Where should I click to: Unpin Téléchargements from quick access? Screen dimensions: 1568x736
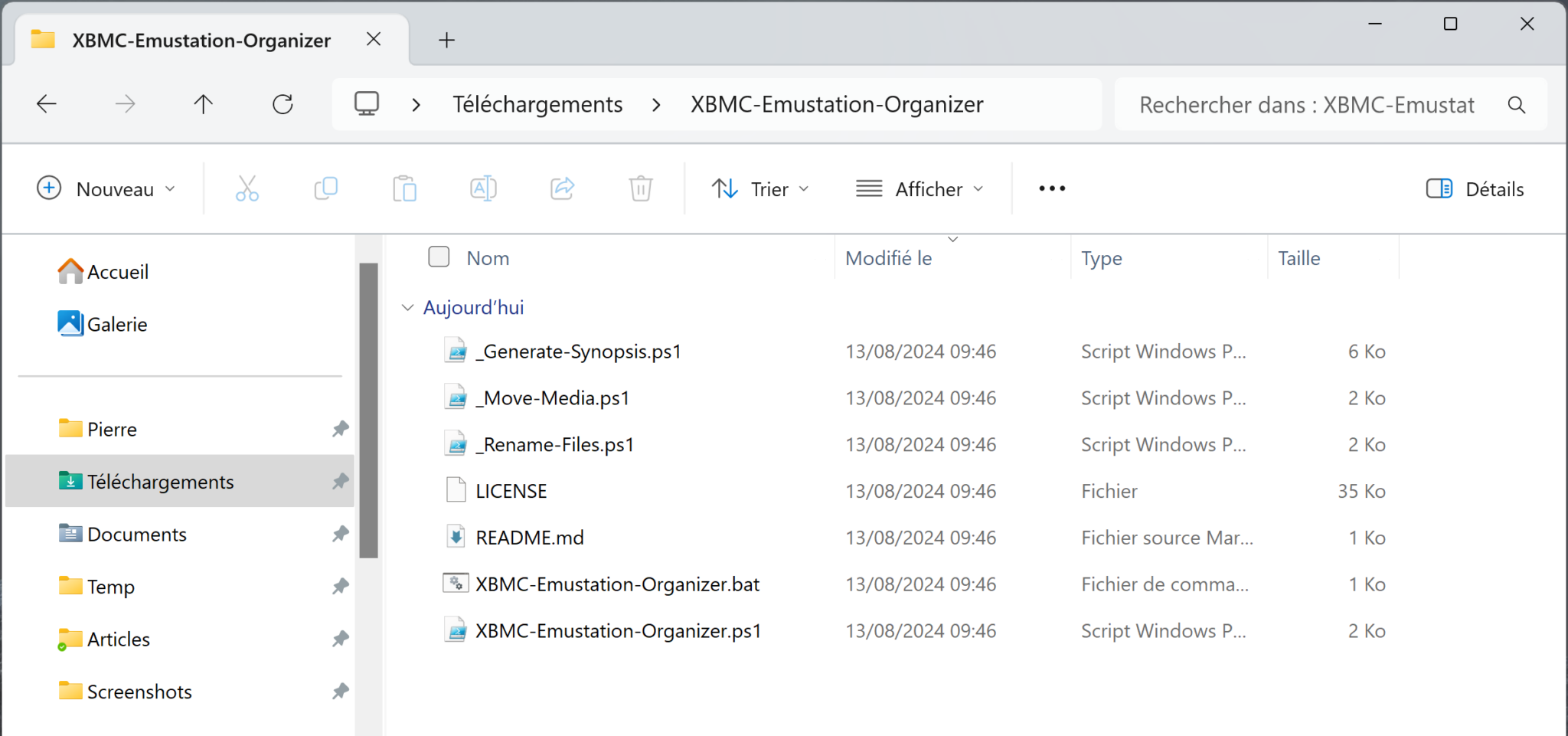click(x=341, y=482)
